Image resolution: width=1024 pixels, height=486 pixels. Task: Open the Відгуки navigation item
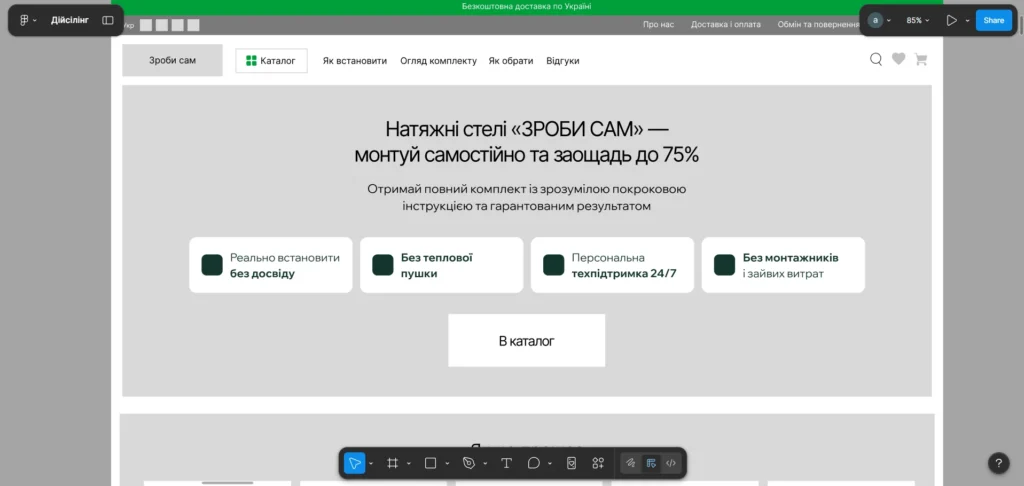point(562,61)
